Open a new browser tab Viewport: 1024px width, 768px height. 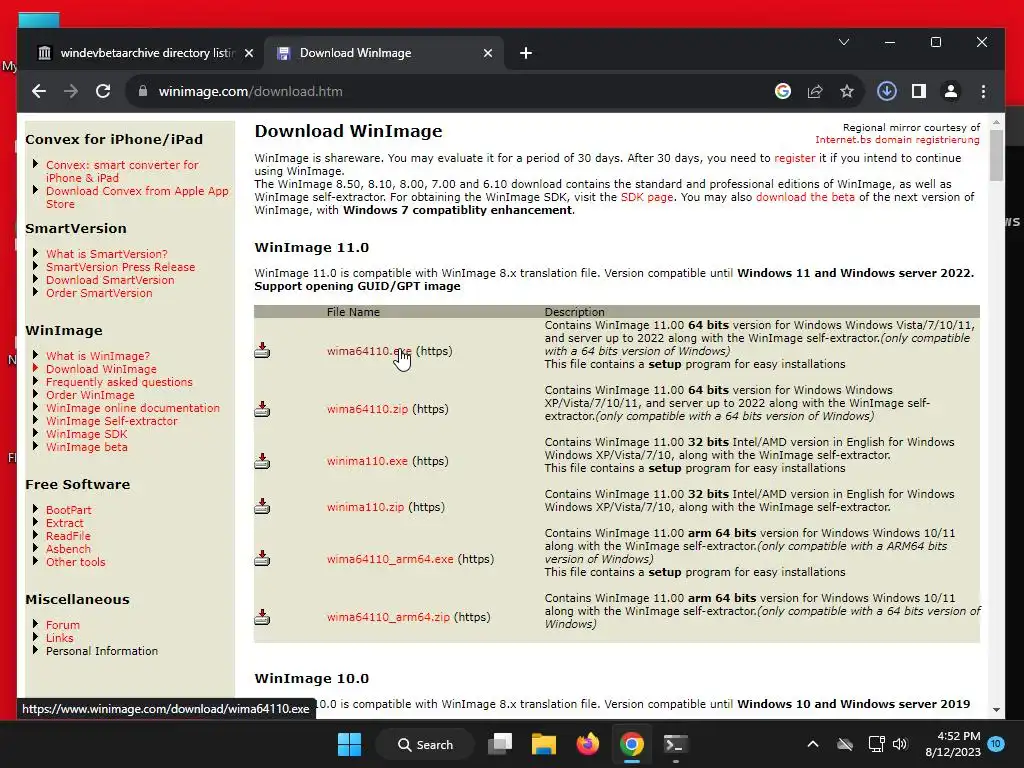[526, 53]
